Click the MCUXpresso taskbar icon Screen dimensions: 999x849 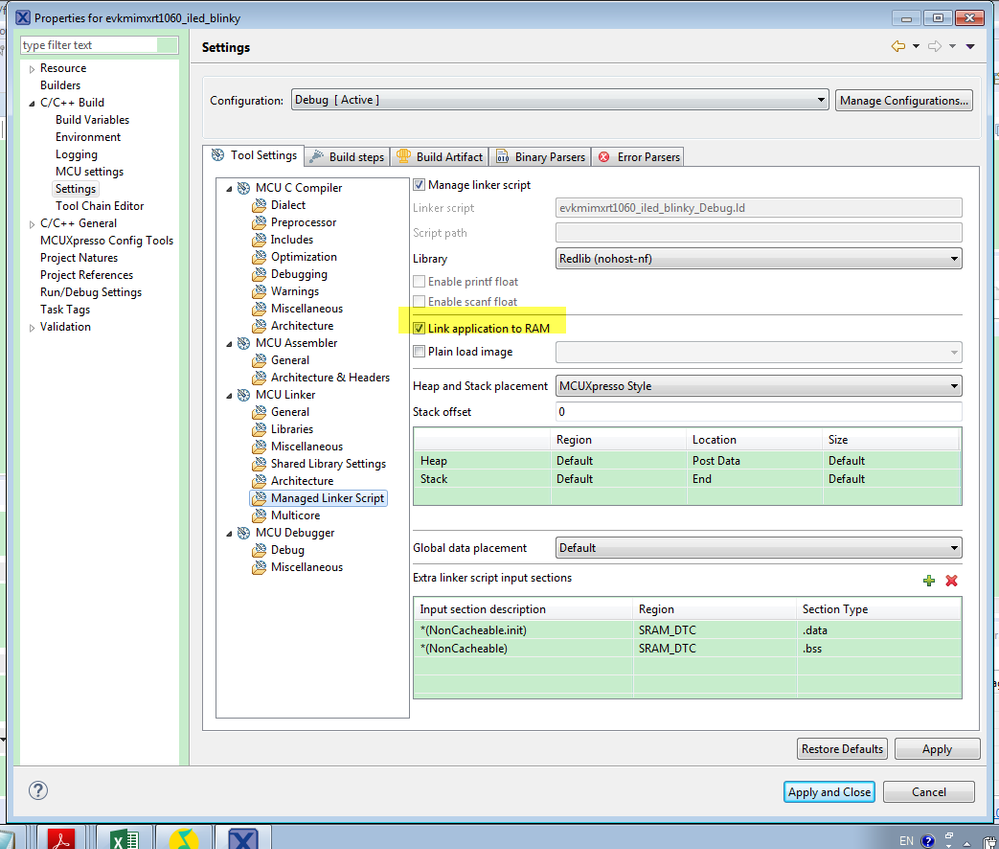point(243,839)
